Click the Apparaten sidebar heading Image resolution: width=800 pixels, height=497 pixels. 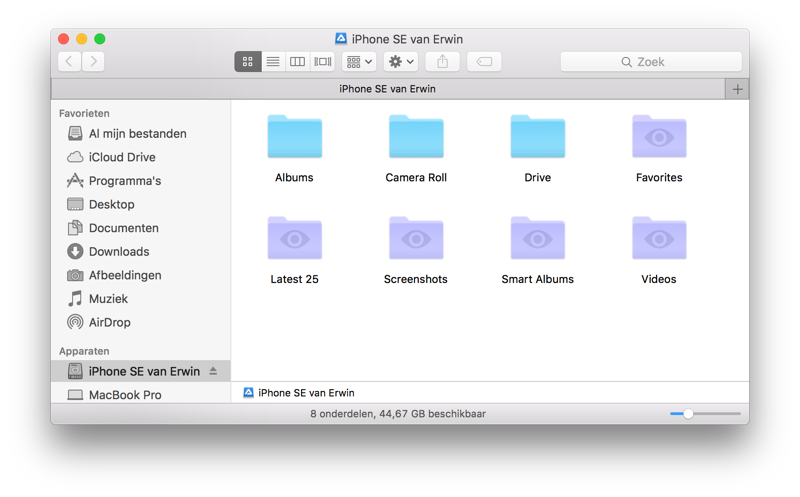point(84,351)
